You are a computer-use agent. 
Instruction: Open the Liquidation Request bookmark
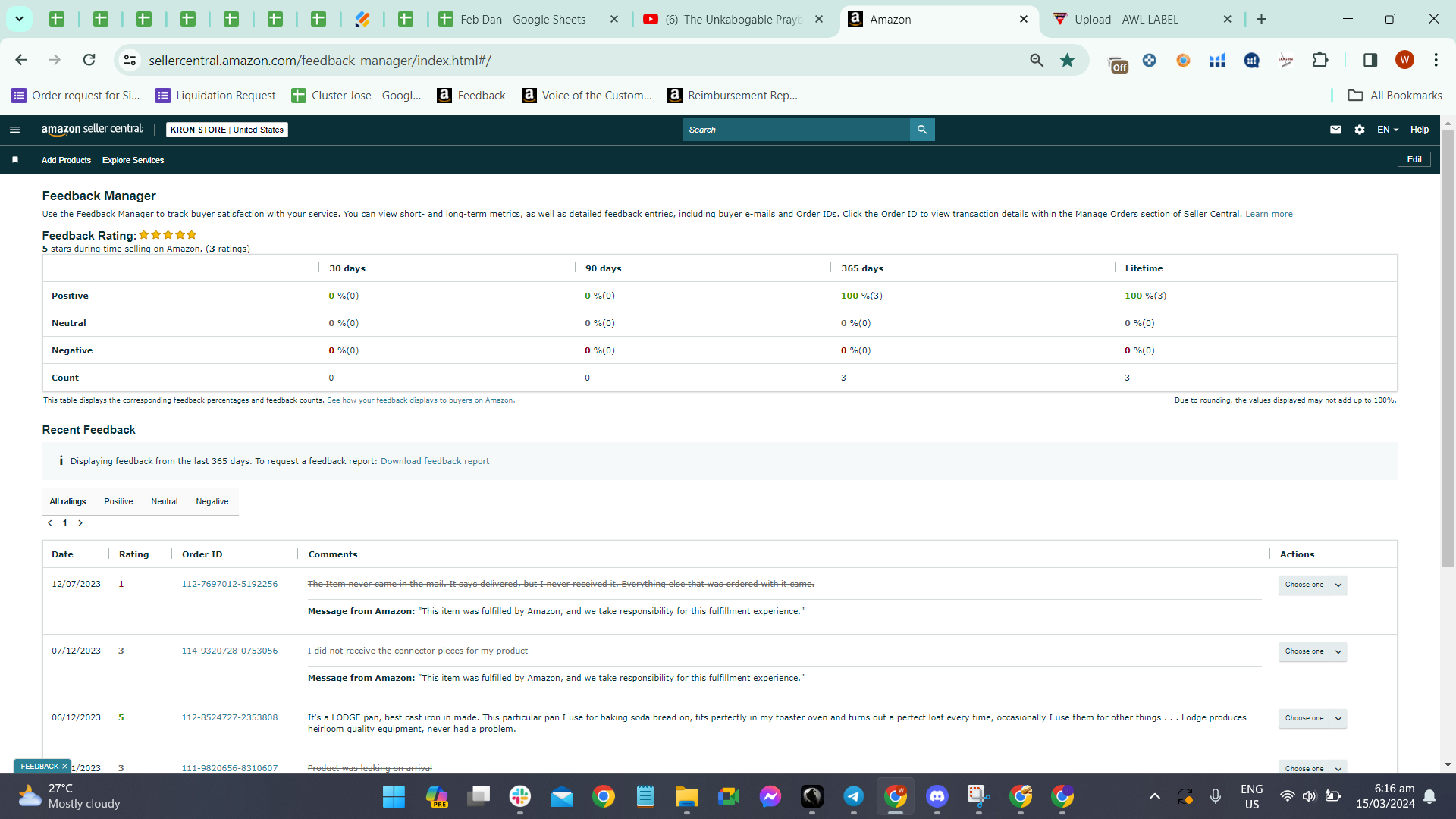[x=216, y=95]
